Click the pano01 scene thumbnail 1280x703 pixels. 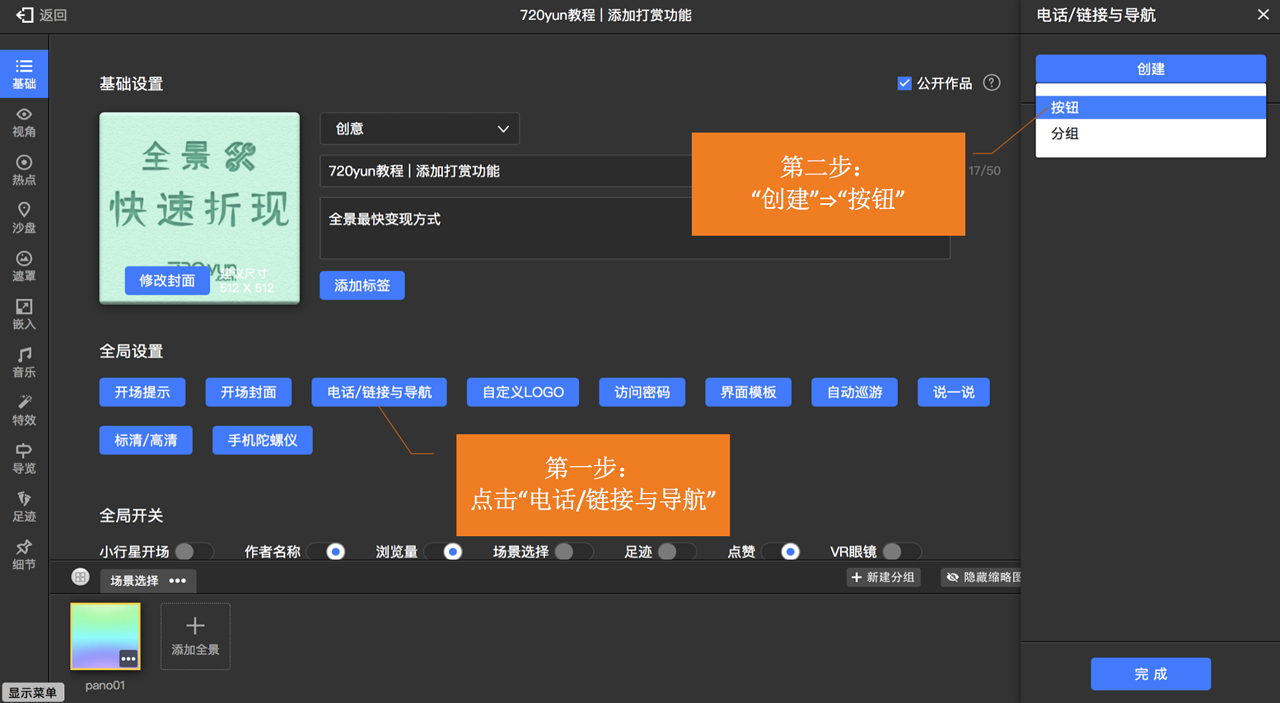tap(105, 636)
